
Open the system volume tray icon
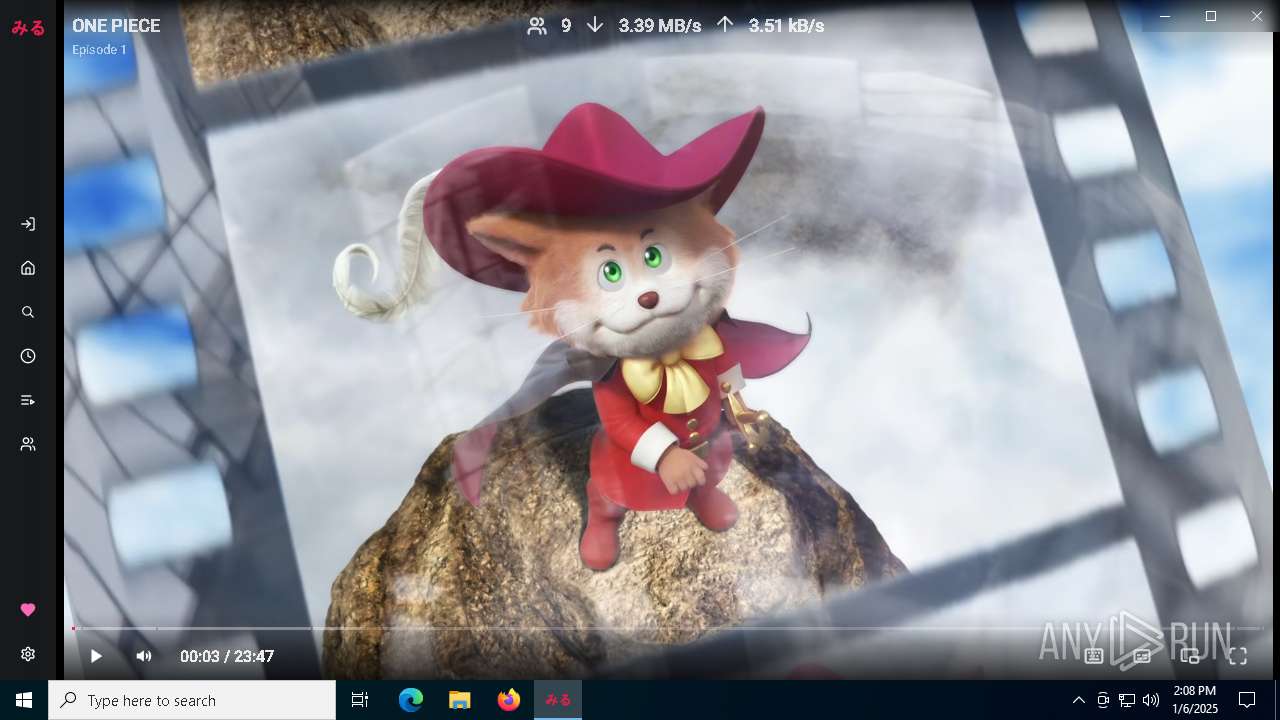pos(1151,700)
